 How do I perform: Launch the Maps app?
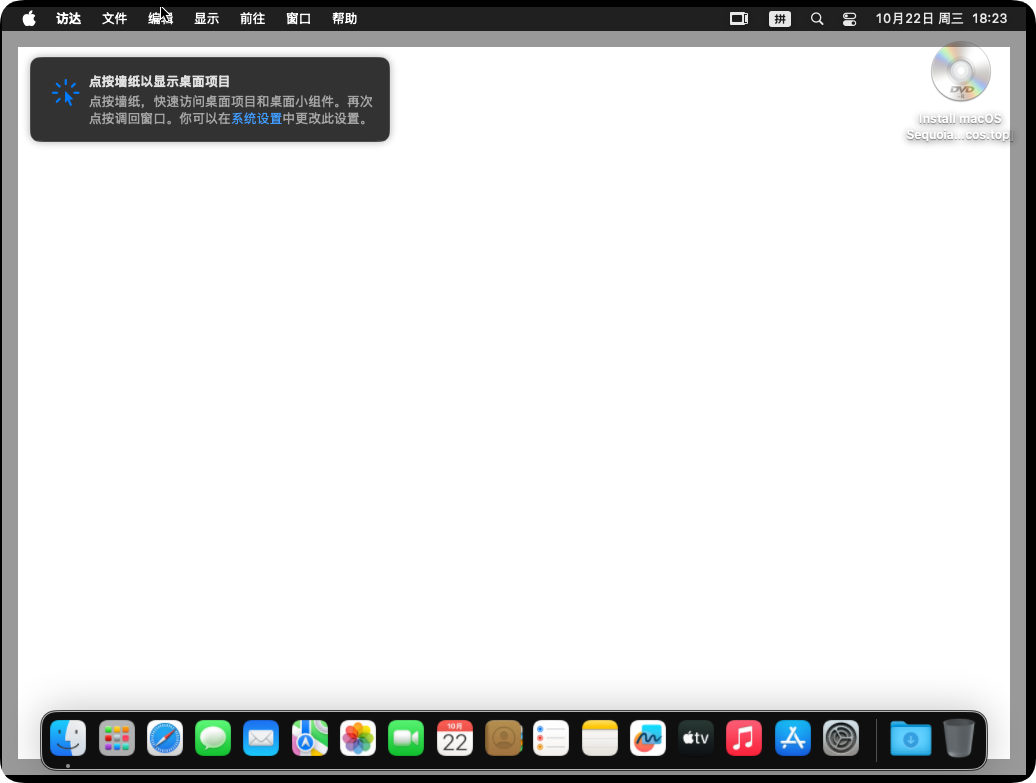[310, 738]
